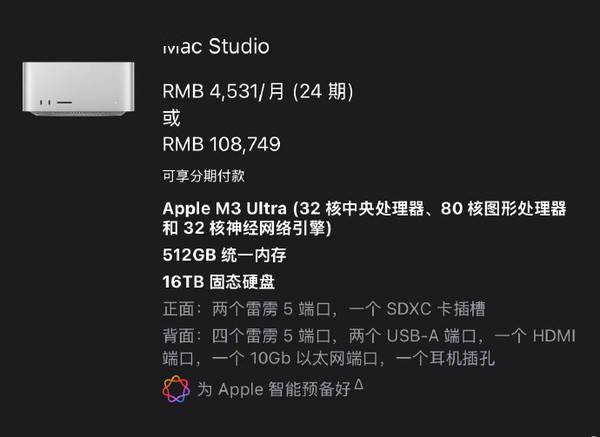Click the front Thunderbolt ports on the product image

[x=45, y=103]
